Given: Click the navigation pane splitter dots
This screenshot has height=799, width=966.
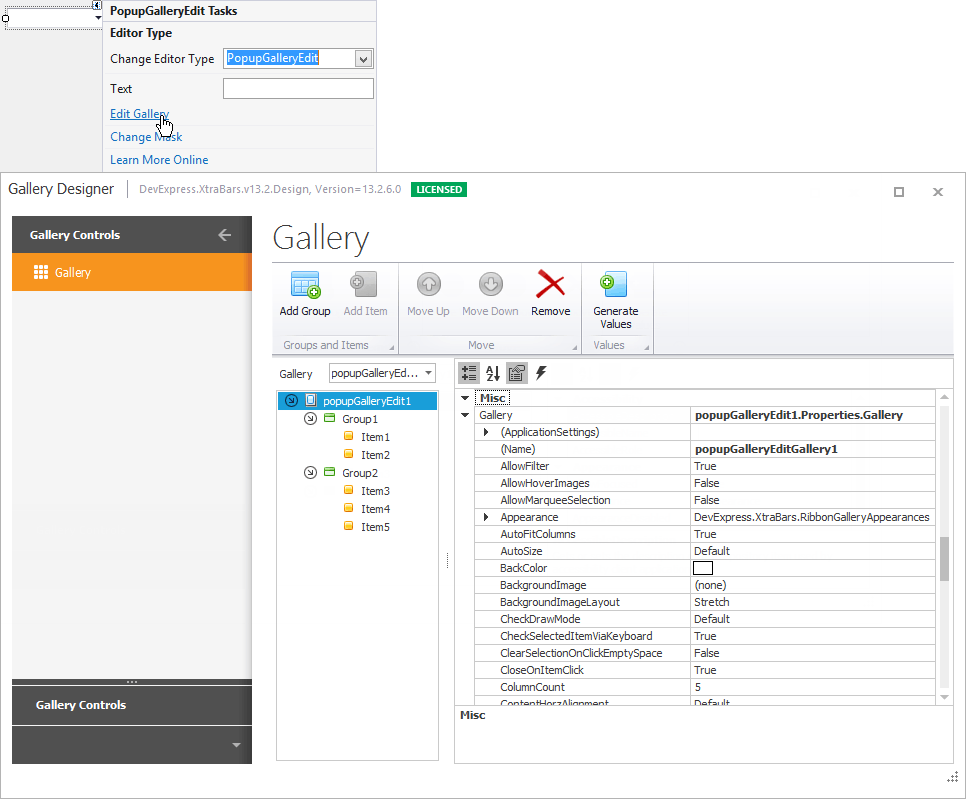Looking at the screenshot, I should pos(132,682).
